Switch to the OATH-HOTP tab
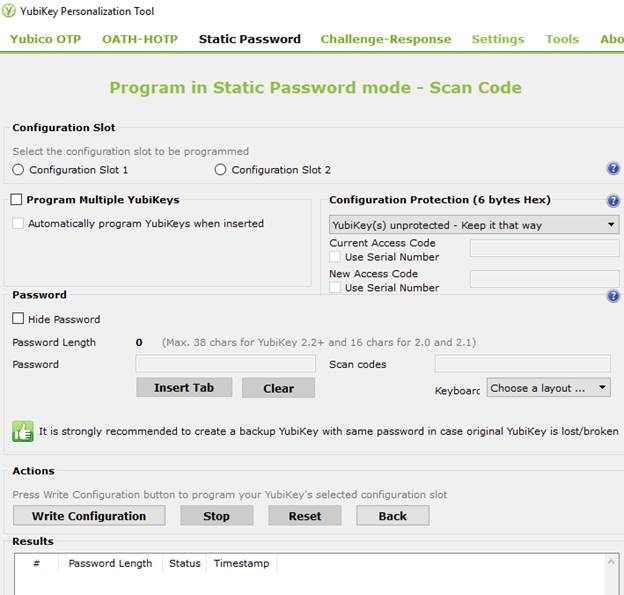Image resolution: width=624 pixels, height=595 pixels. click(140, 39)
